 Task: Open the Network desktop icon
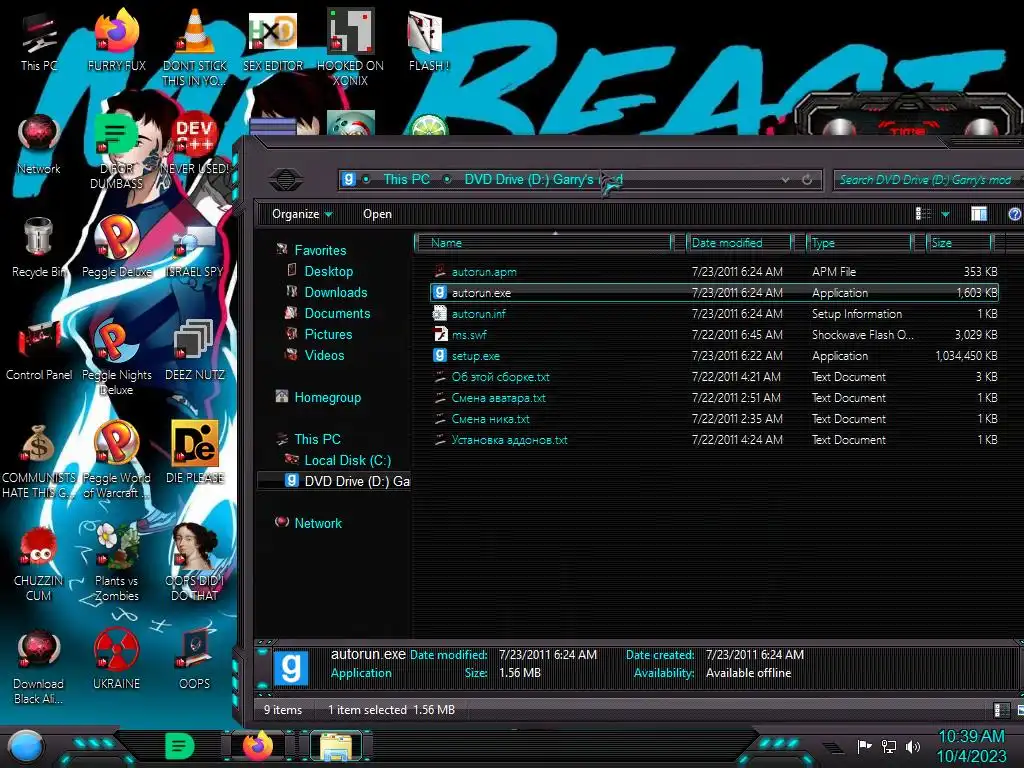39,145
